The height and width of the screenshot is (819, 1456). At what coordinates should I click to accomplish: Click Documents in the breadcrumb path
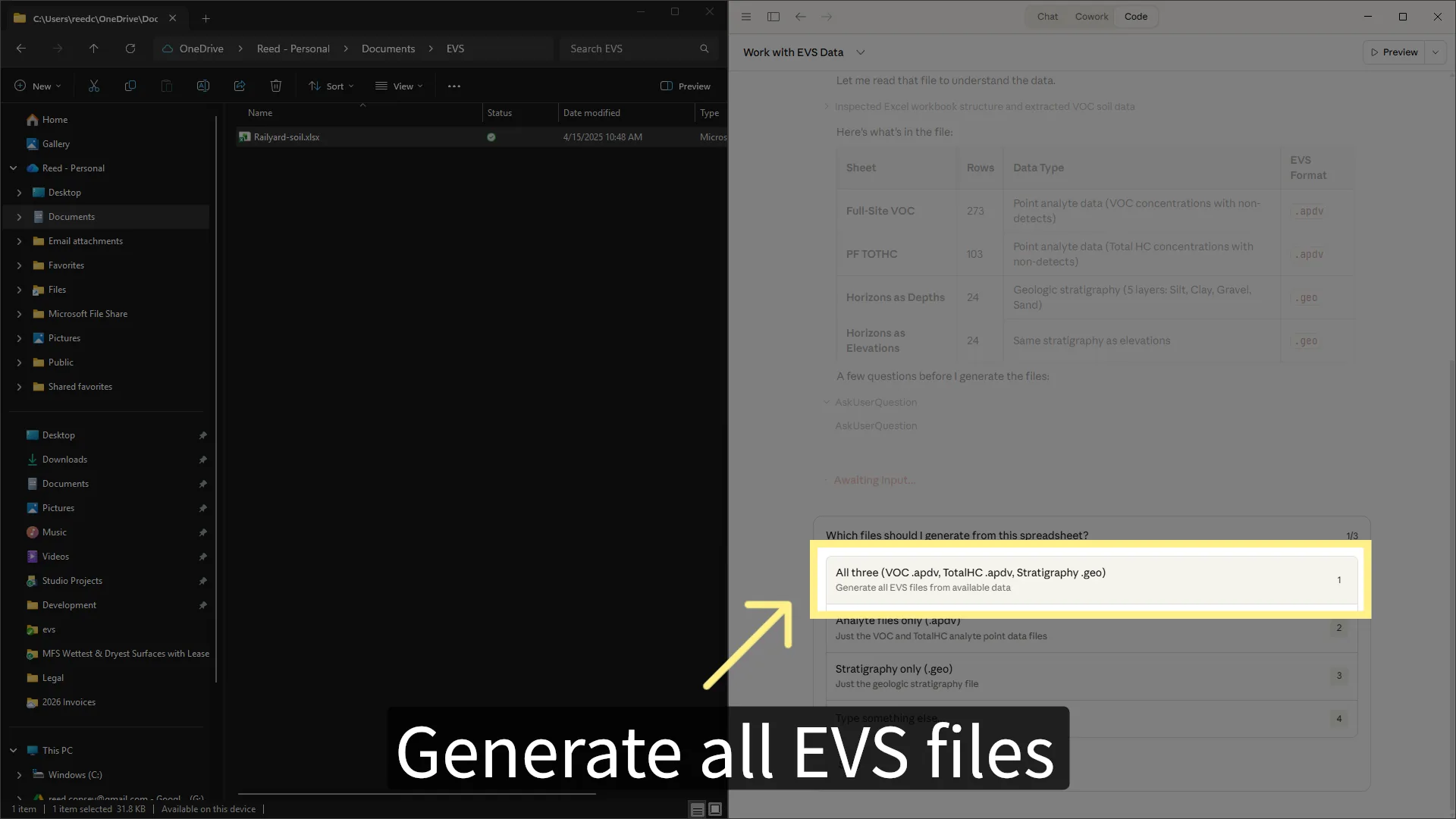388,49
